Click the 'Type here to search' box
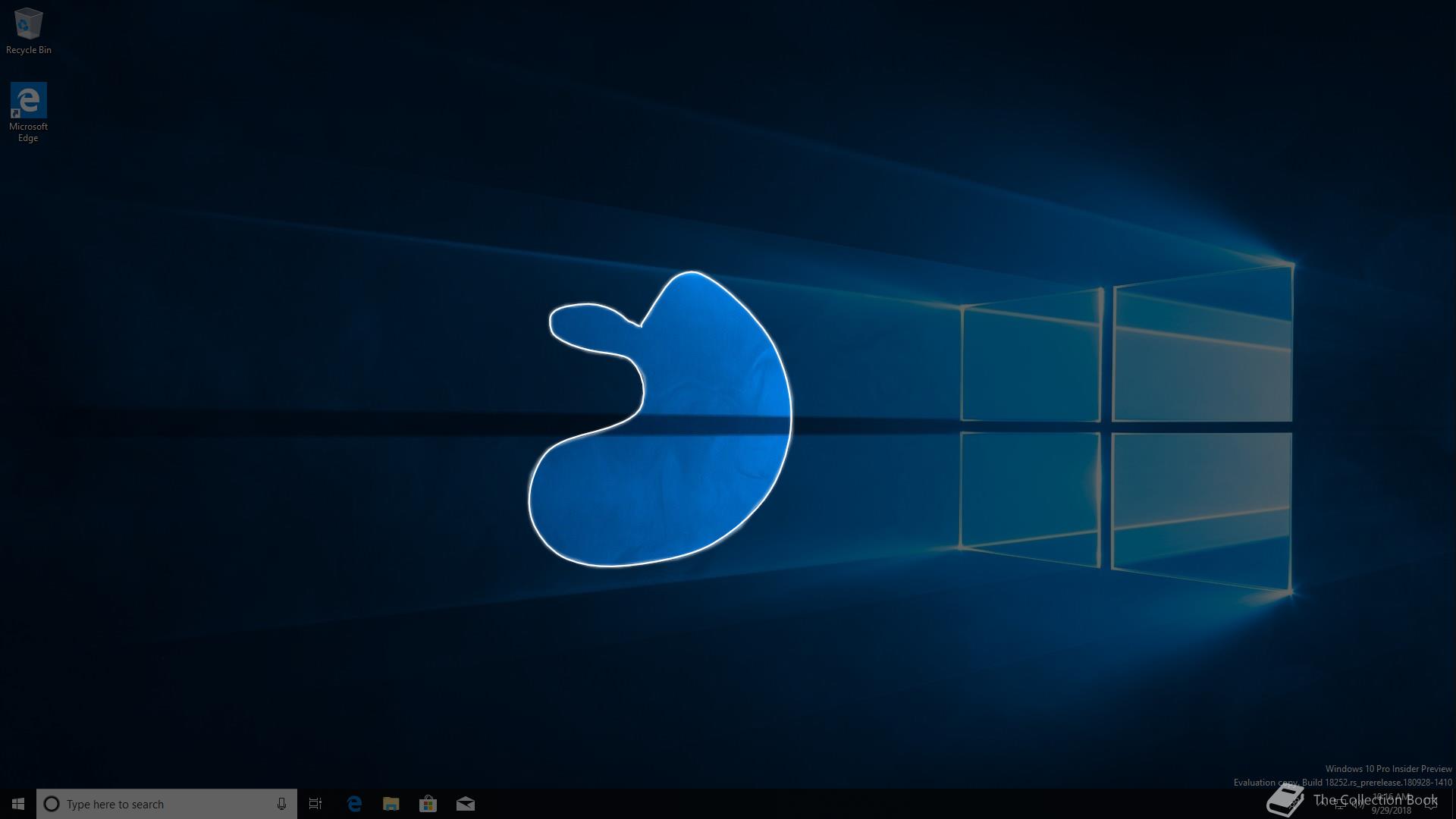Image resolution: width=1456 pixels, height=819 pixels. pos(167,804)
